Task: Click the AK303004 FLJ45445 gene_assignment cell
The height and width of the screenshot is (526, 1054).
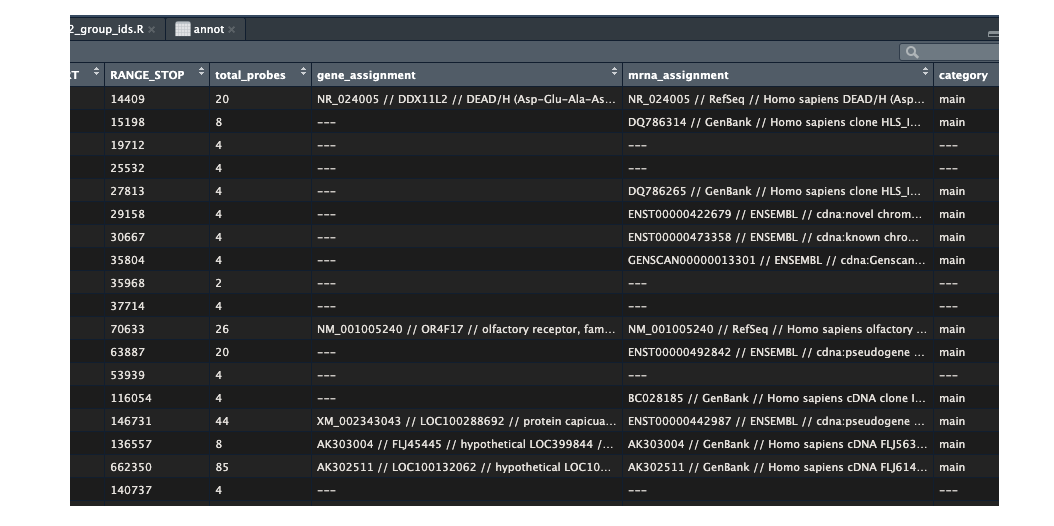Action: (466, 444)
